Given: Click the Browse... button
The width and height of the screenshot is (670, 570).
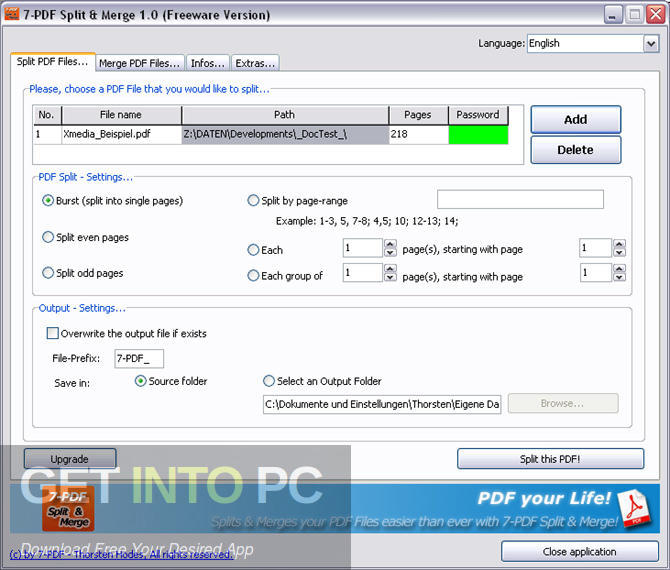Looking at the screenshot, I should (x=563, y=403).
